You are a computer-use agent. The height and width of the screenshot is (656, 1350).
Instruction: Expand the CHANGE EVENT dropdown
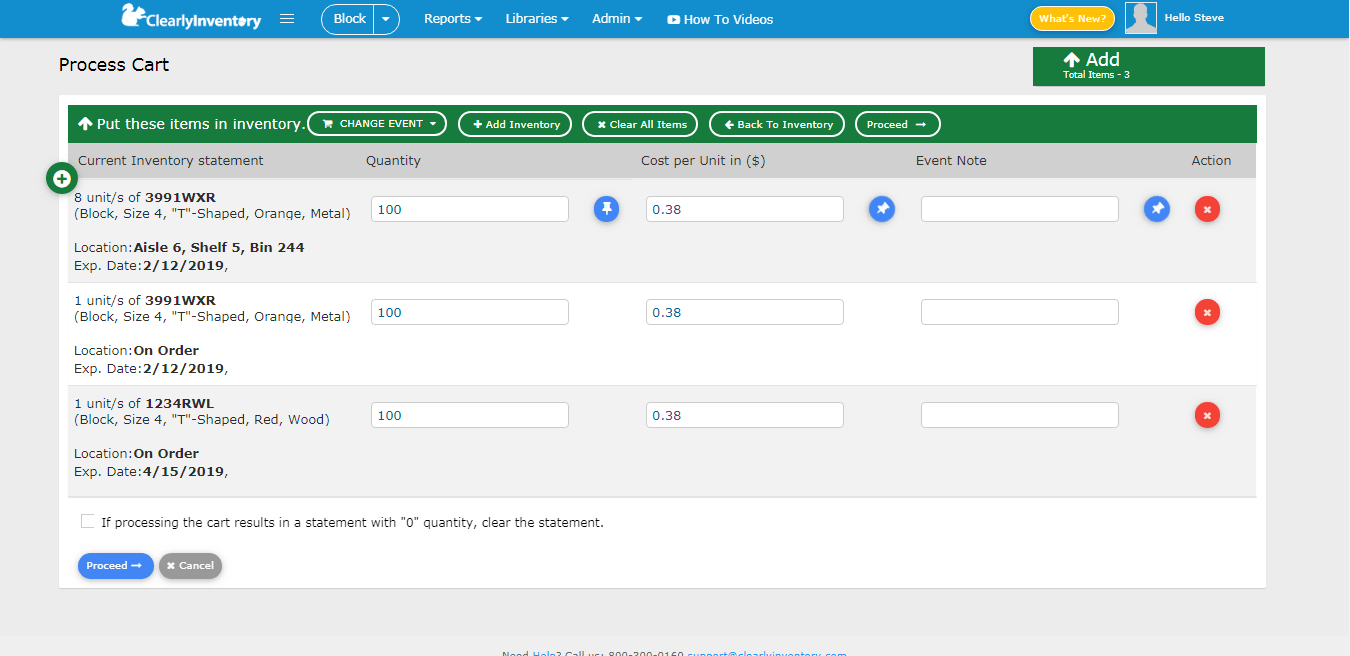377,124
